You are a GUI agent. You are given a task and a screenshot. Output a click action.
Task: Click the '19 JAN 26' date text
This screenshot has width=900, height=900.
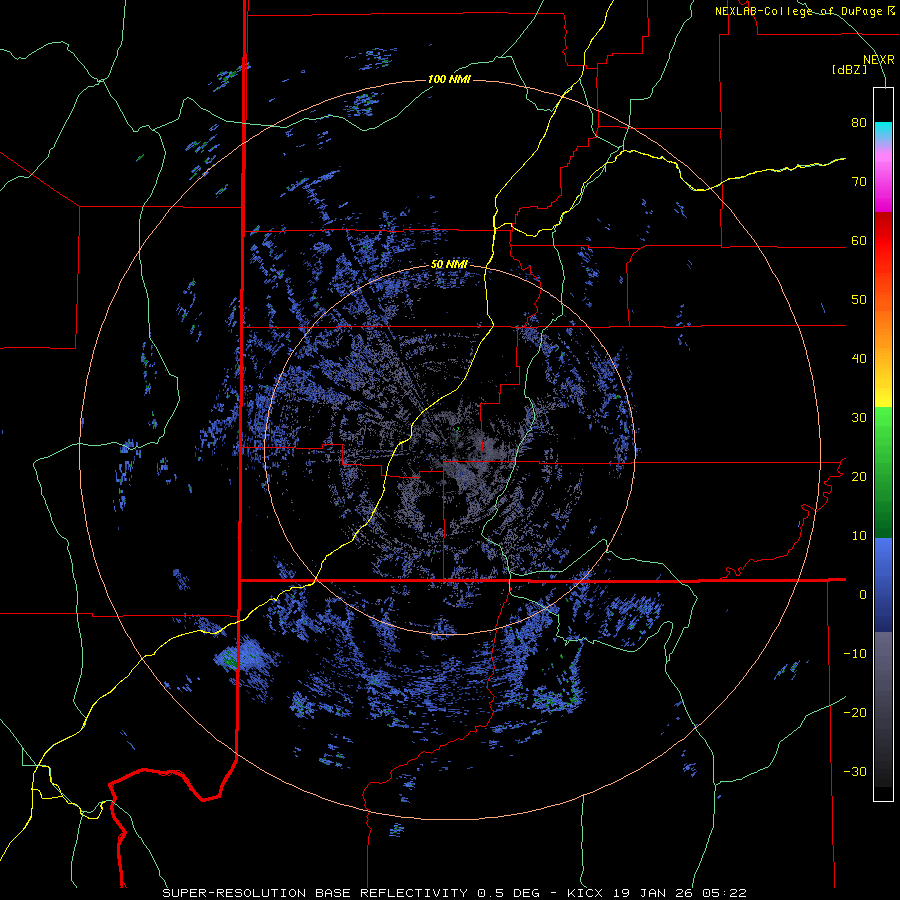[x=653, y=893]
